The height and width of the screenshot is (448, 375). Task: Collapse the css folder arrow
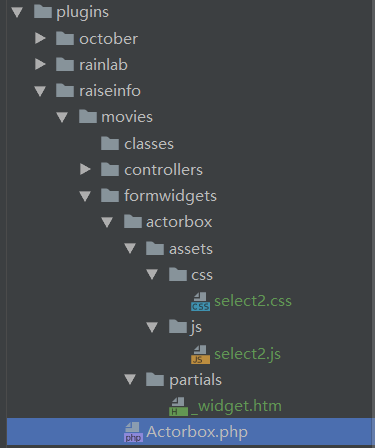click(x=152, y=275)
